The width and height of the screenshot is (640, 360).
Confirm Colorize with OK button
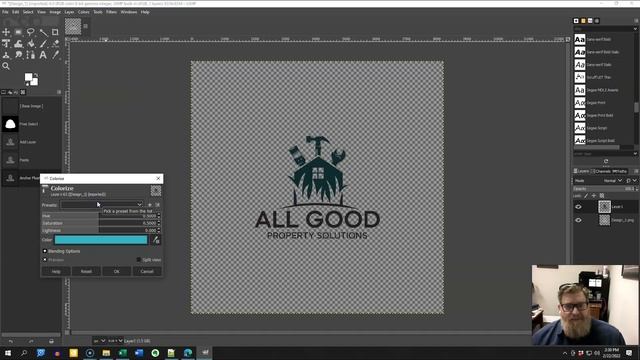(x=117, y=271)
